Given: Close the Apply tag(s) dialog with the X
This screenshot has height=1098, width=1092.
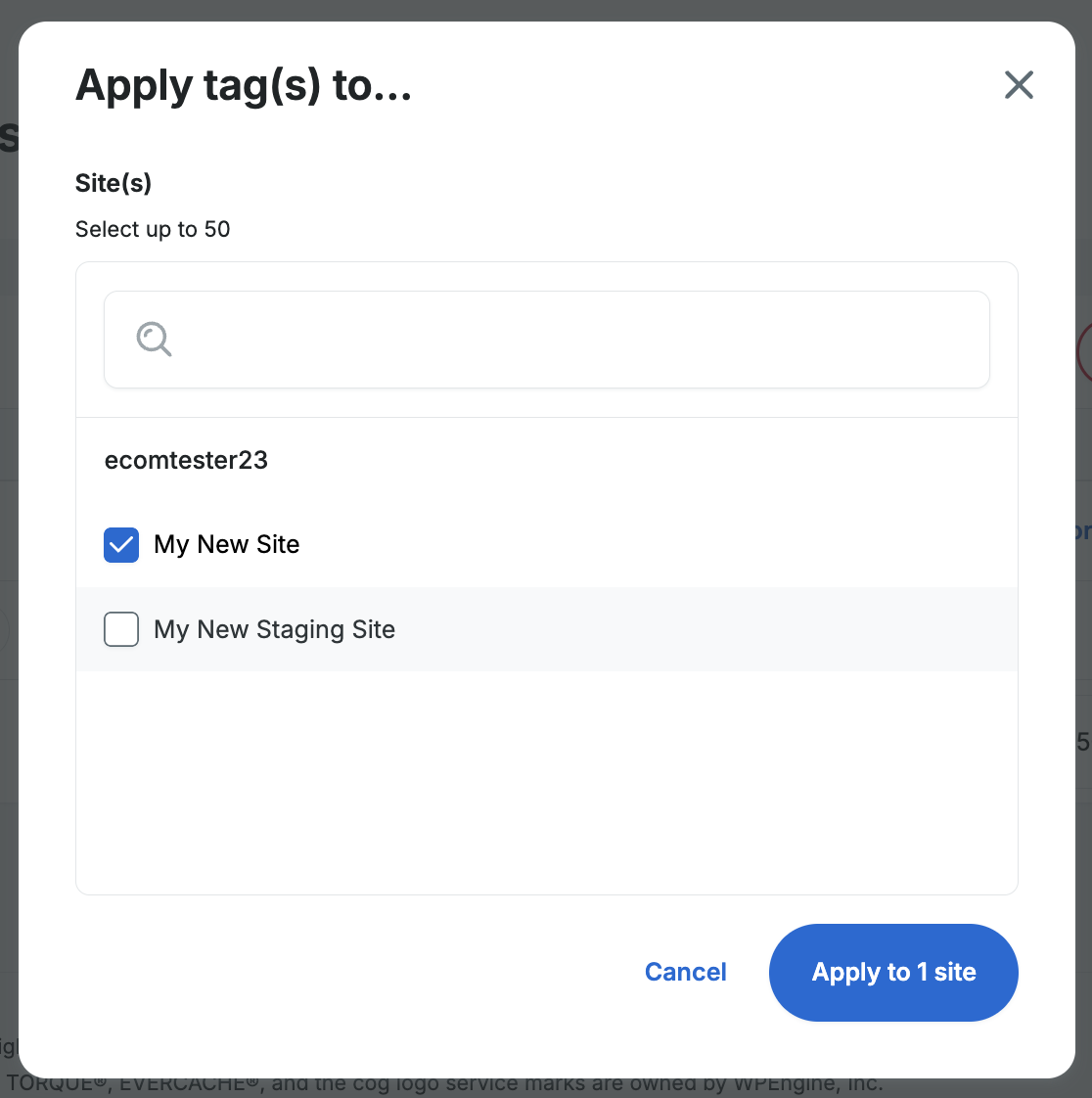Looking at the screenshot, I should pyautogui.click(x=1019, y=85).
